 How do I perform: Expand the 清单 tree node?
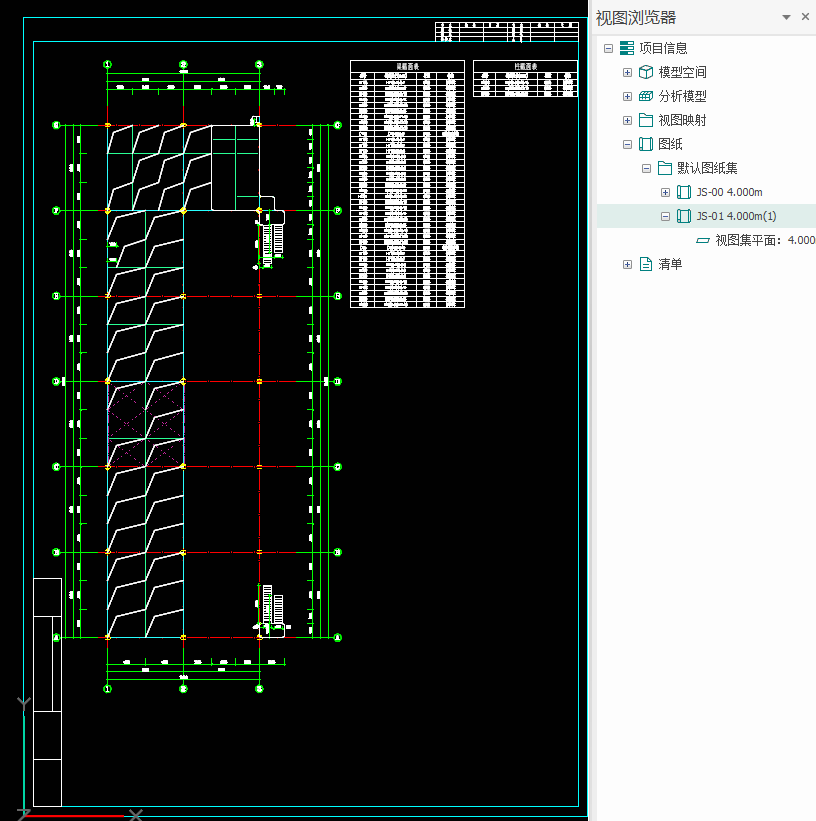tap(627, 264)
